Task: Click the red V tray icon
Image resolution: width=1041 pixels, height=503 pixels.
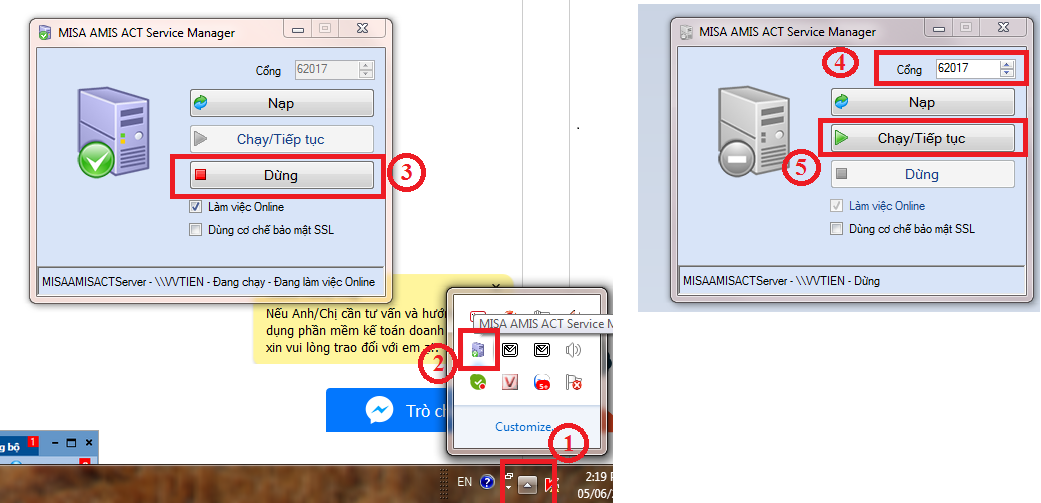Action: click(509, 382)
